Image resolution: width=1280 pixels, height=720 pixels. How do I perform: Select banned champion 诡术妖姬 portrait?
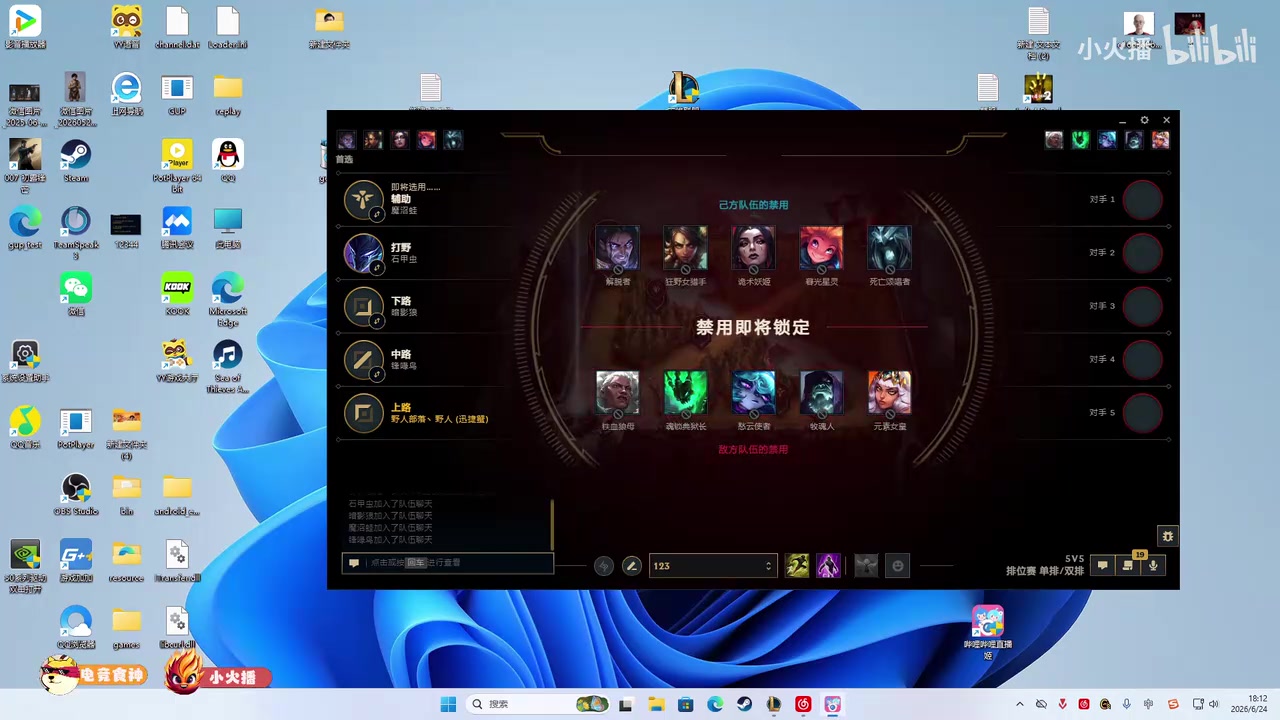click(753, 247)
